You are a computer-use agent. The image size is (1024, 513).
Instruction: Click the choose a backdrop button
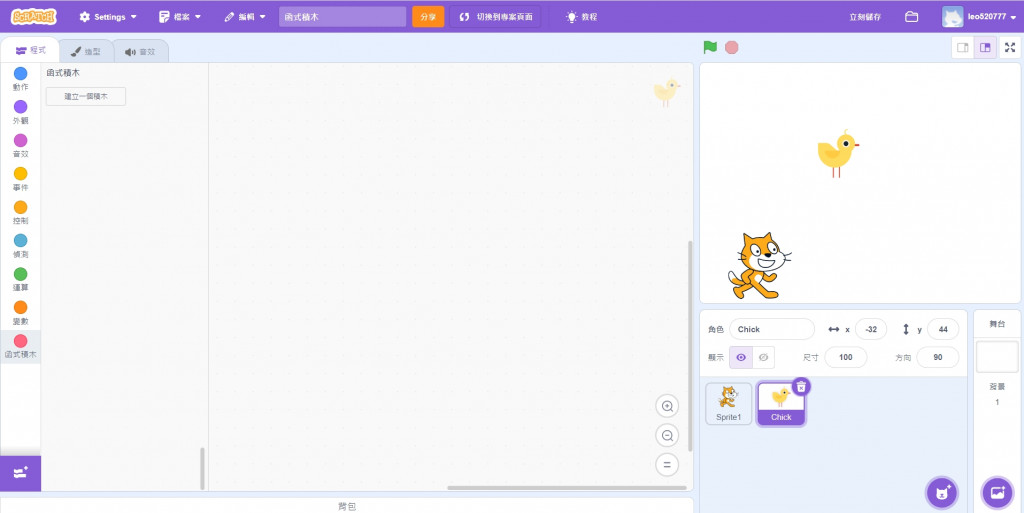click(997, 493)
